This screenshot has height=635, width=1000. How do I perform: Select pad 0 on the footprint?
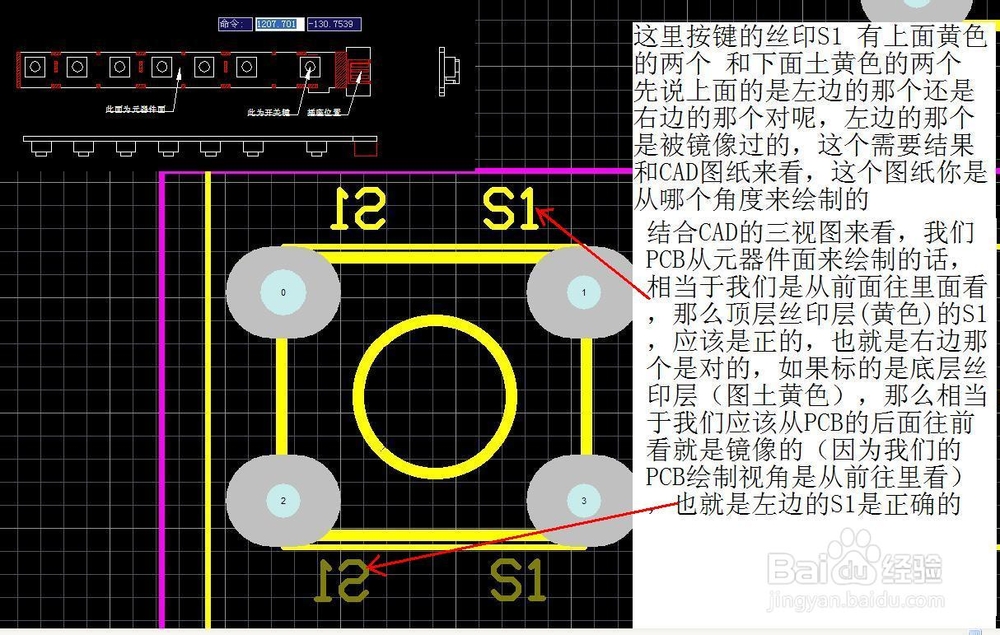283,292
